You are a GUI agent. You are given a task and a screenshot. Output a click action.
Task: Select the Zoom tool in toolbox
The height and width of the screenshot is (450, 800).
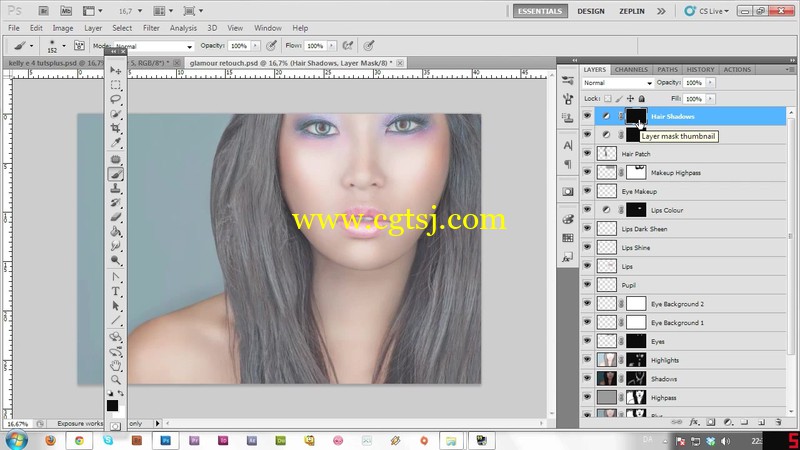(116, 380)
